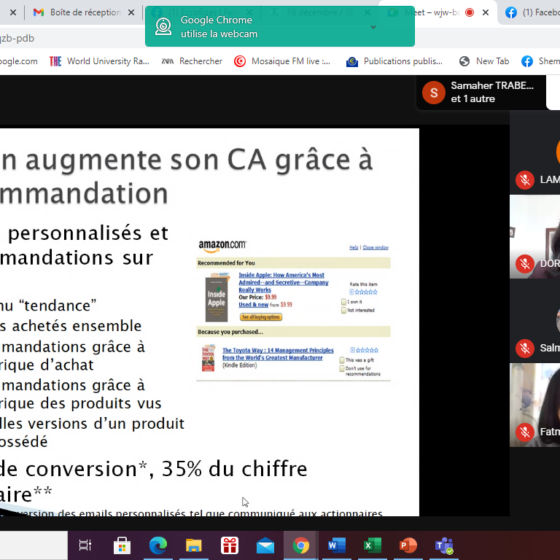Screen dimensions: 560x560
Task: Open the World University Rankings bookmark
Action: pyautogui.click(x=99, y=61)
